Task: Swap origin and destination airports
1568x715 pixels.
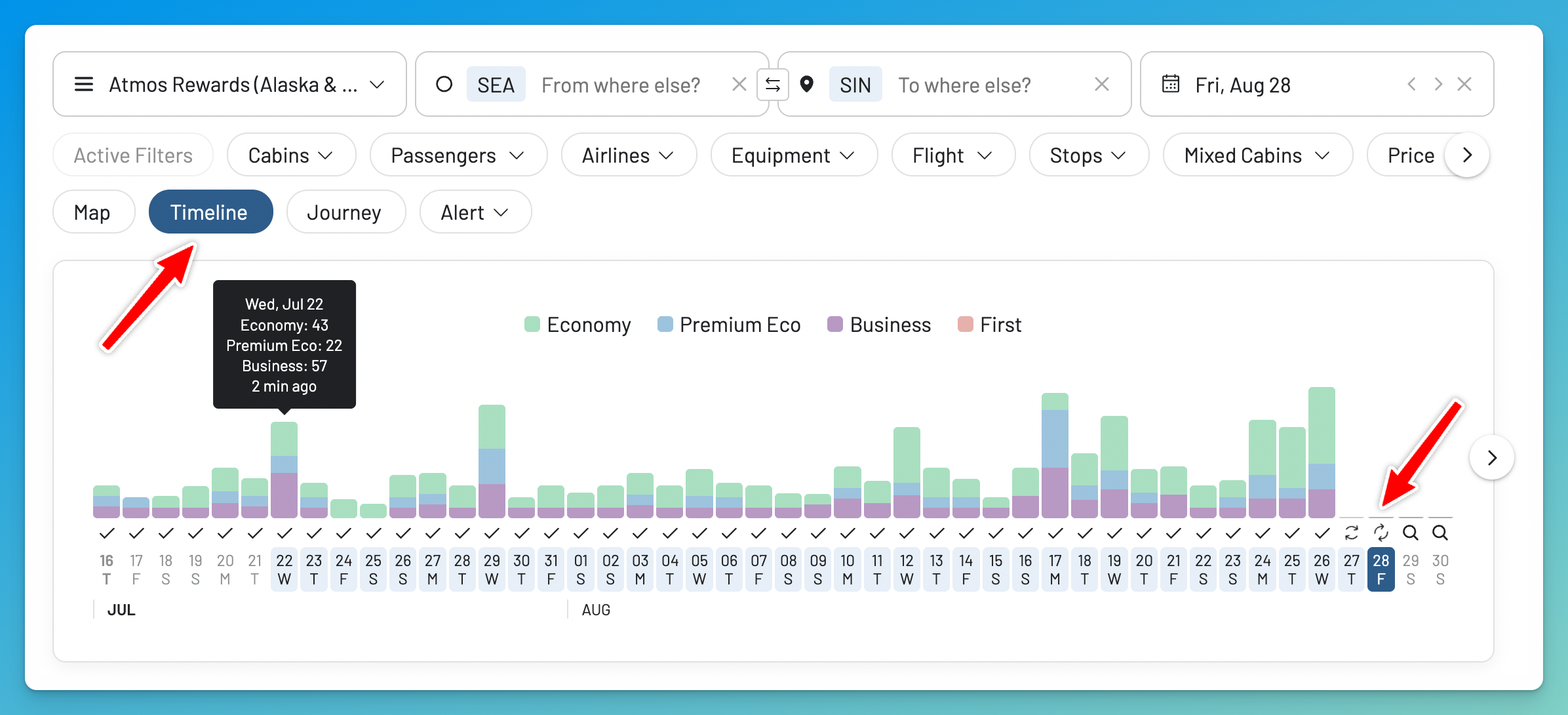Action: click(x=773, y=85)
